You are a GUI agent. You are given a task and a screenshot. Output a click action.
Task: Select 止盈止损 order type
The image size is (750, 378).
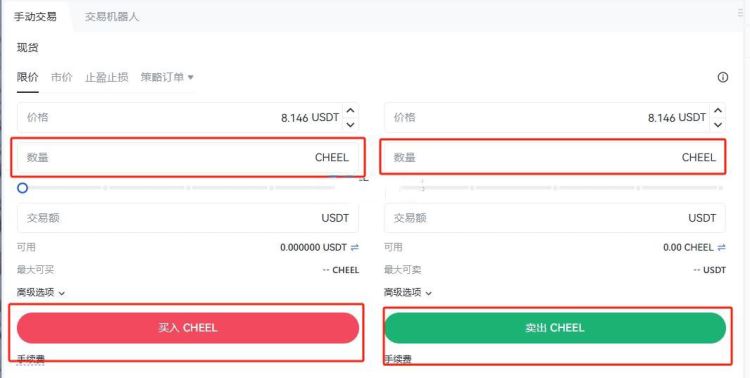click(x=107, y=77)
